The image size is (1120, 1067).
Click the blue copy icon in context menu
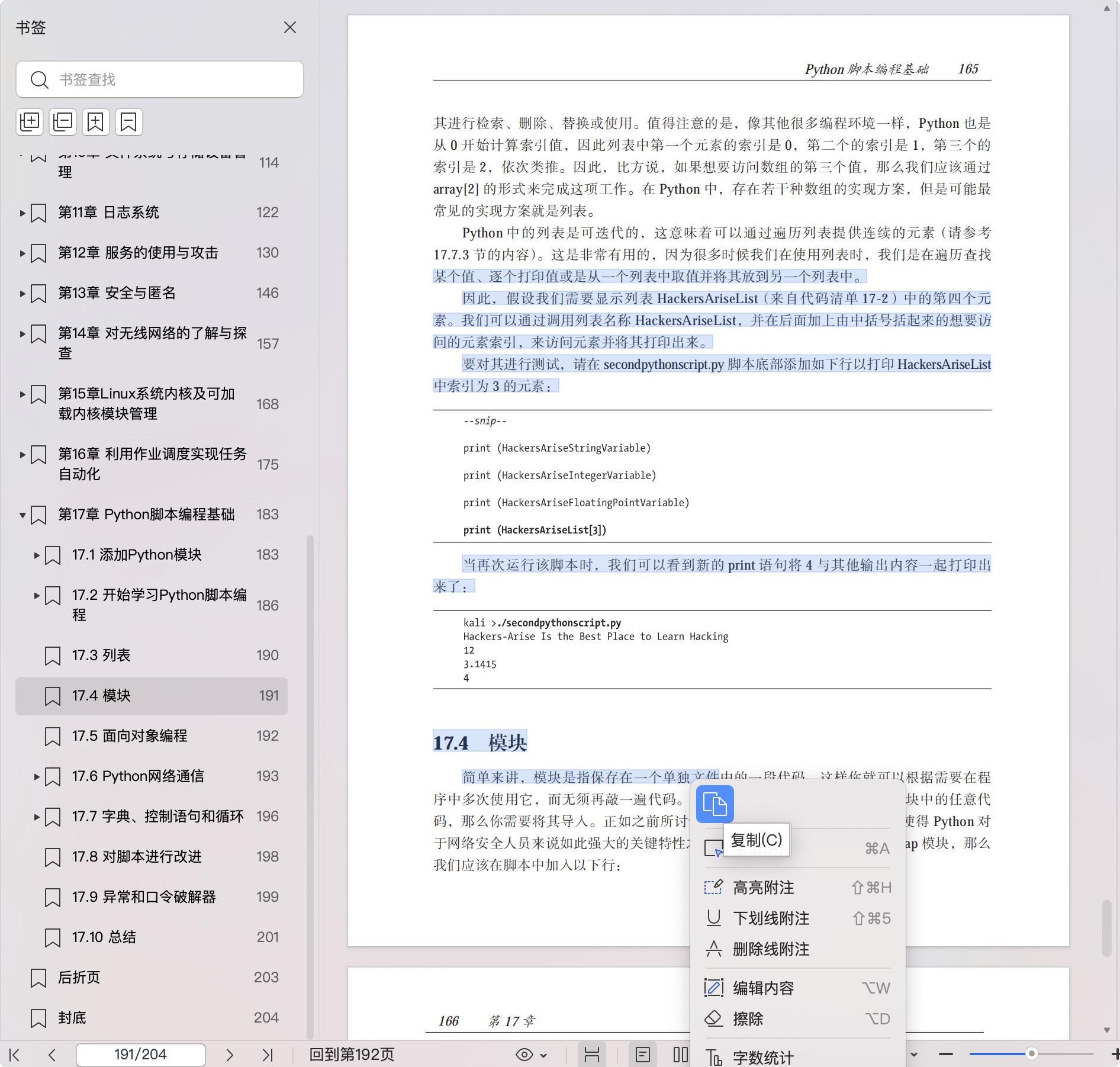coord(715,804)
